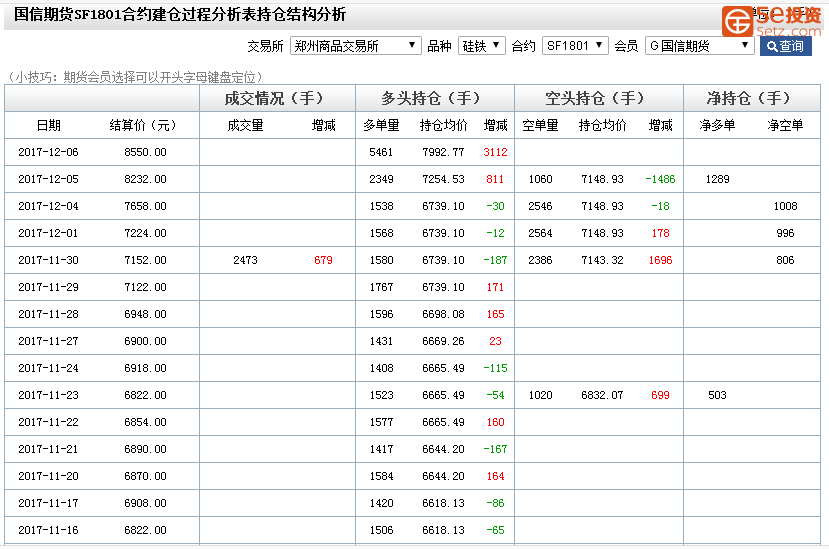Click the red increase value 811
829x549 pixels.
[495, 179]
